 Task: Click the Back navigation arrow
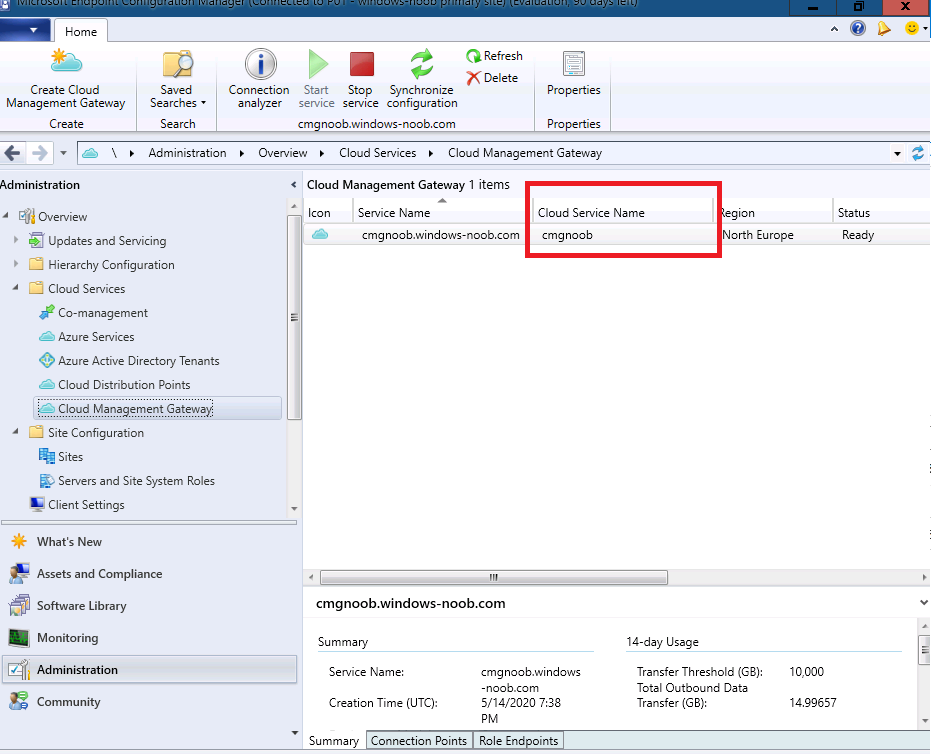point(12,153)
